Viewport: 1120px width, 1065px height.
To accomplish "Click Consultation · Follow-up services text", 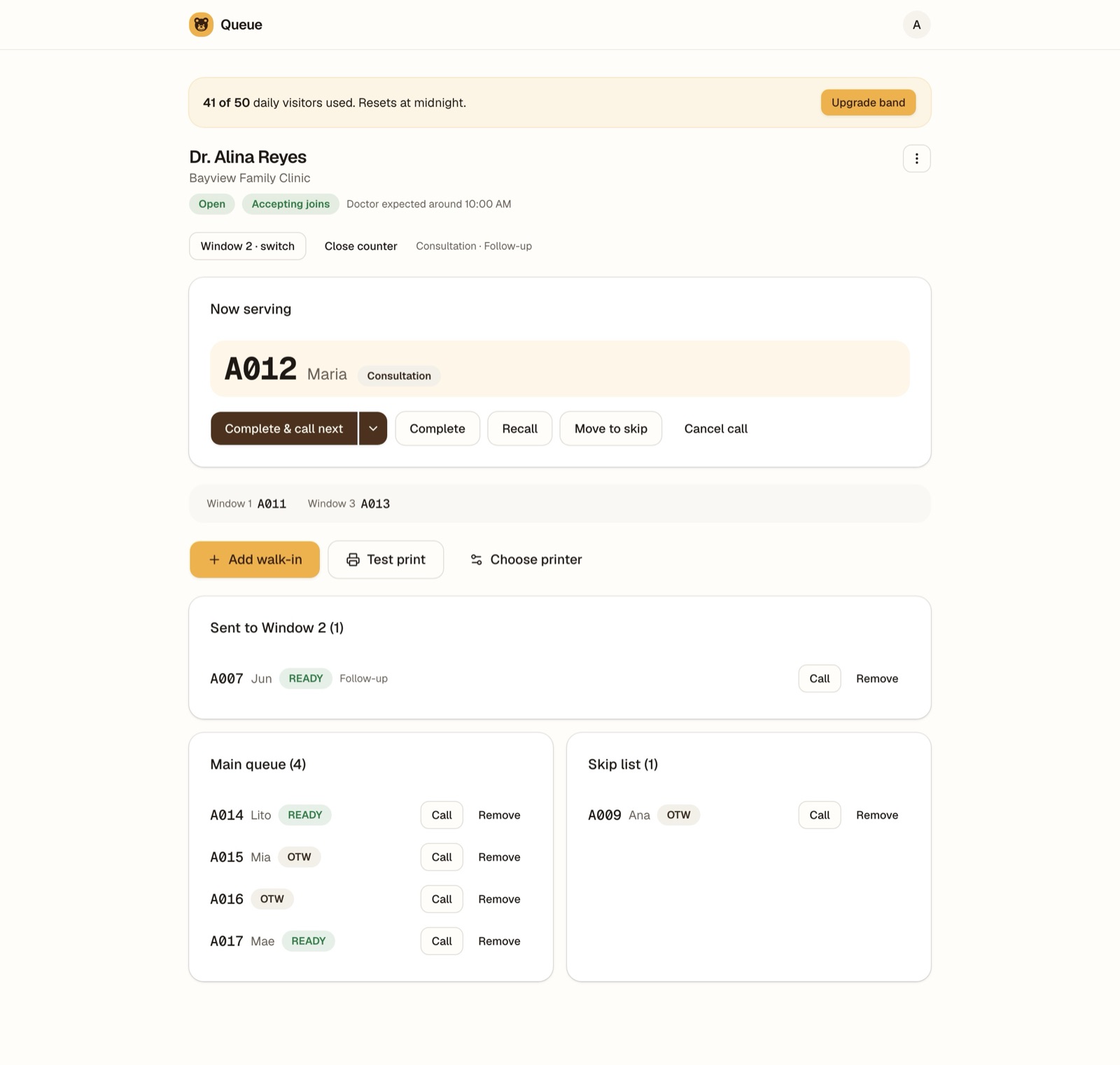I will pyautogui.click(x=474, y=246).
